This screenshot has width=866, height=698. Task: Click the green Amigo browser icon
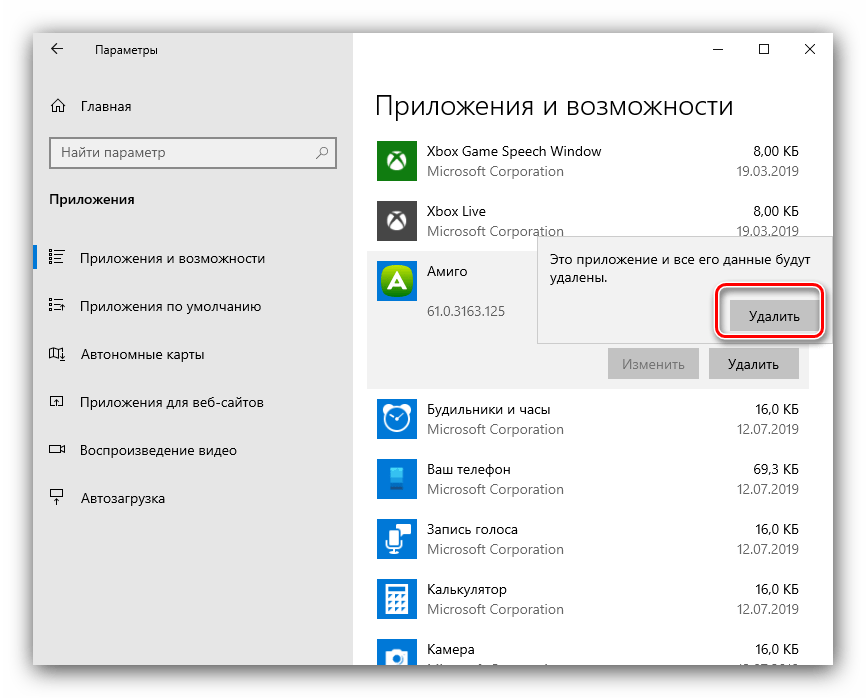396,281
